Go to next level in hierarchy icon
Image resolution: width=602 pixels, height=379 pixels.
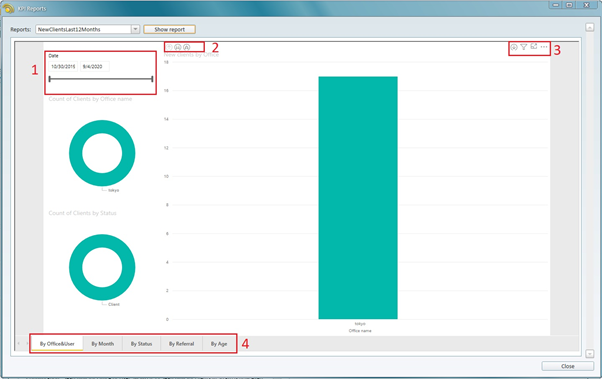coord(178,47)
